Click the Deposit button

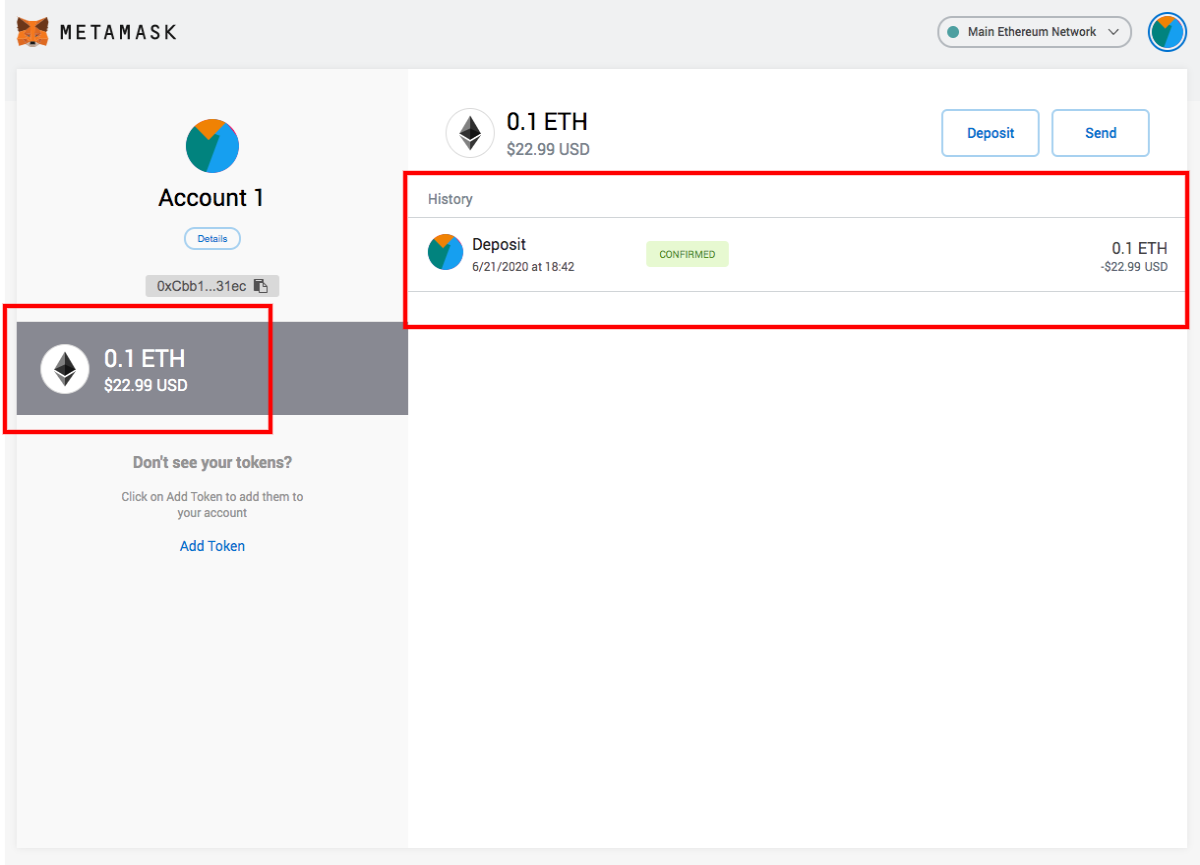[991, 133]
